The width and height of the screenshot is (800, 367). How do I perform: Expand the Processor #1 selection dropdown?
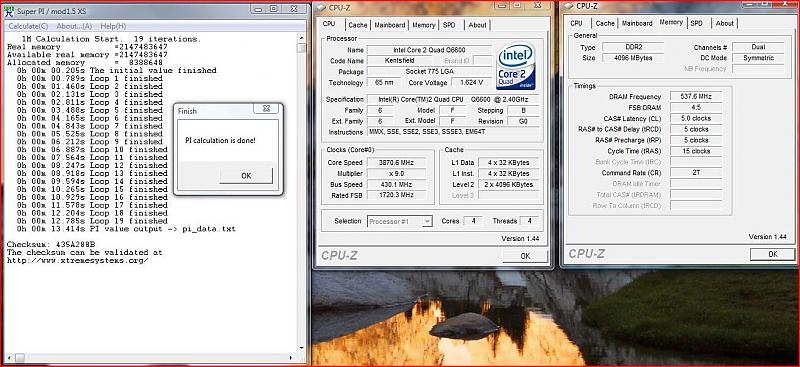pyautogui.click(x=428, y=222)
